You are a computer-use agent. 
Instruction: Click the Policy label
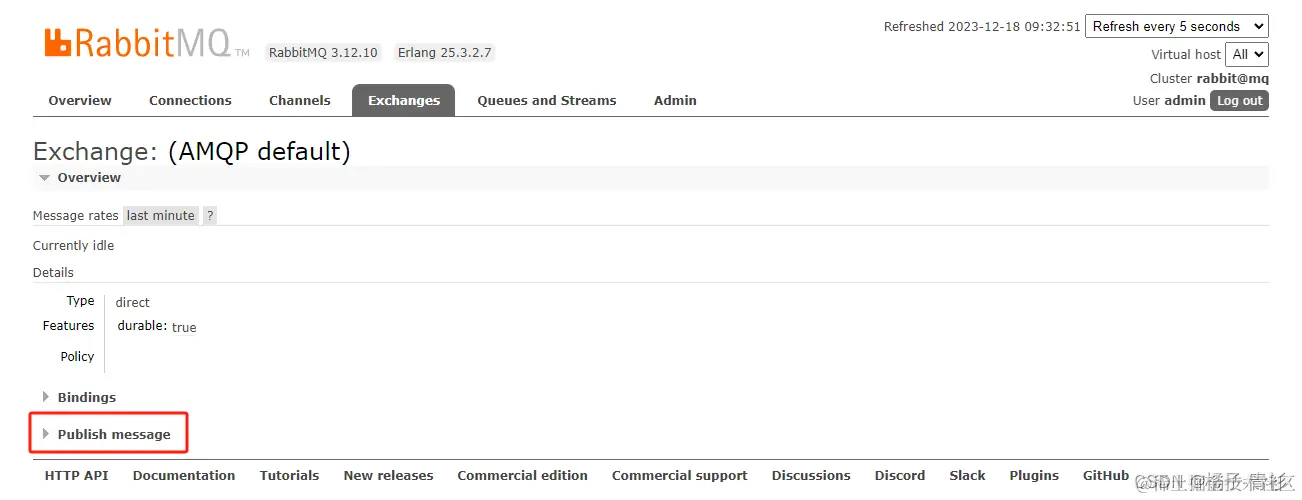tap(77, 357)
